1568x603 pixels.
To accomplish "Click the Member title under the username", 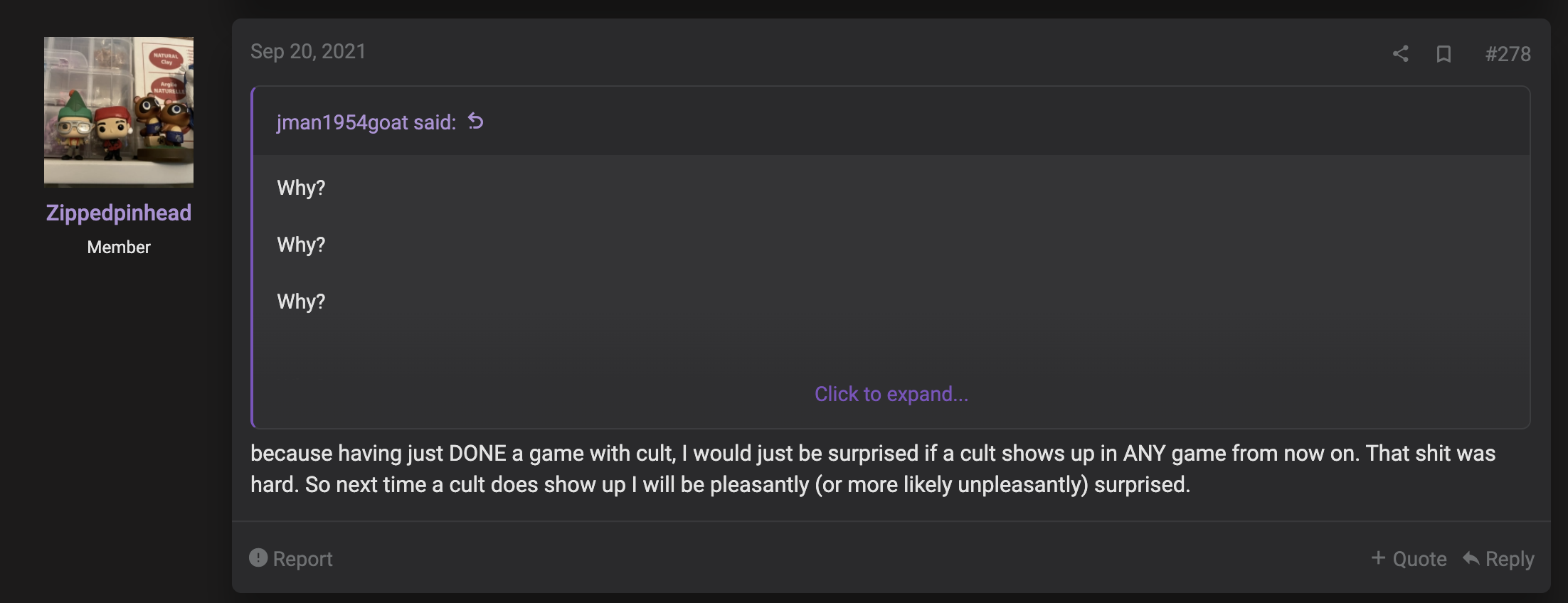I will [x=119, y=247].
